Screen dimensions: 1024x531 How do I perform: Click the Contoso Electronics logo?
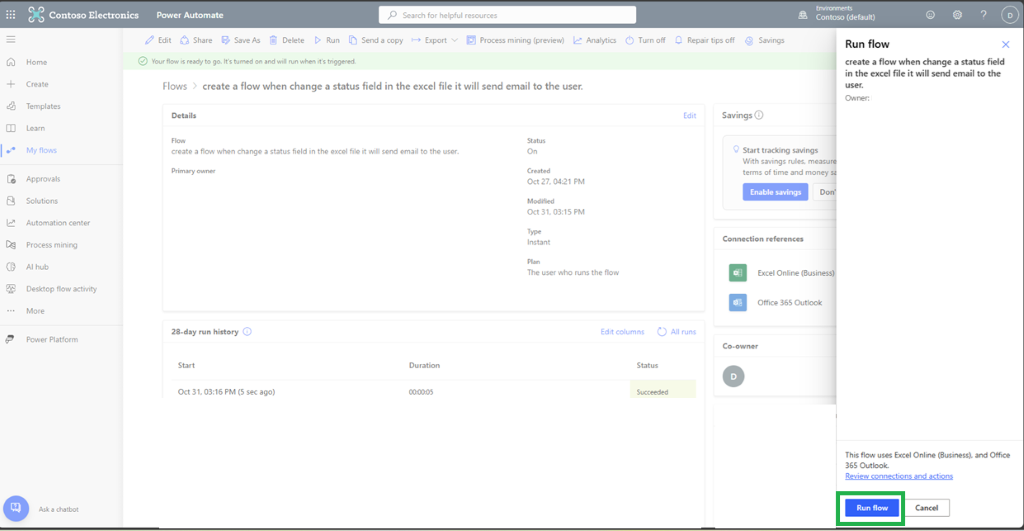click(x=37, y=14)
